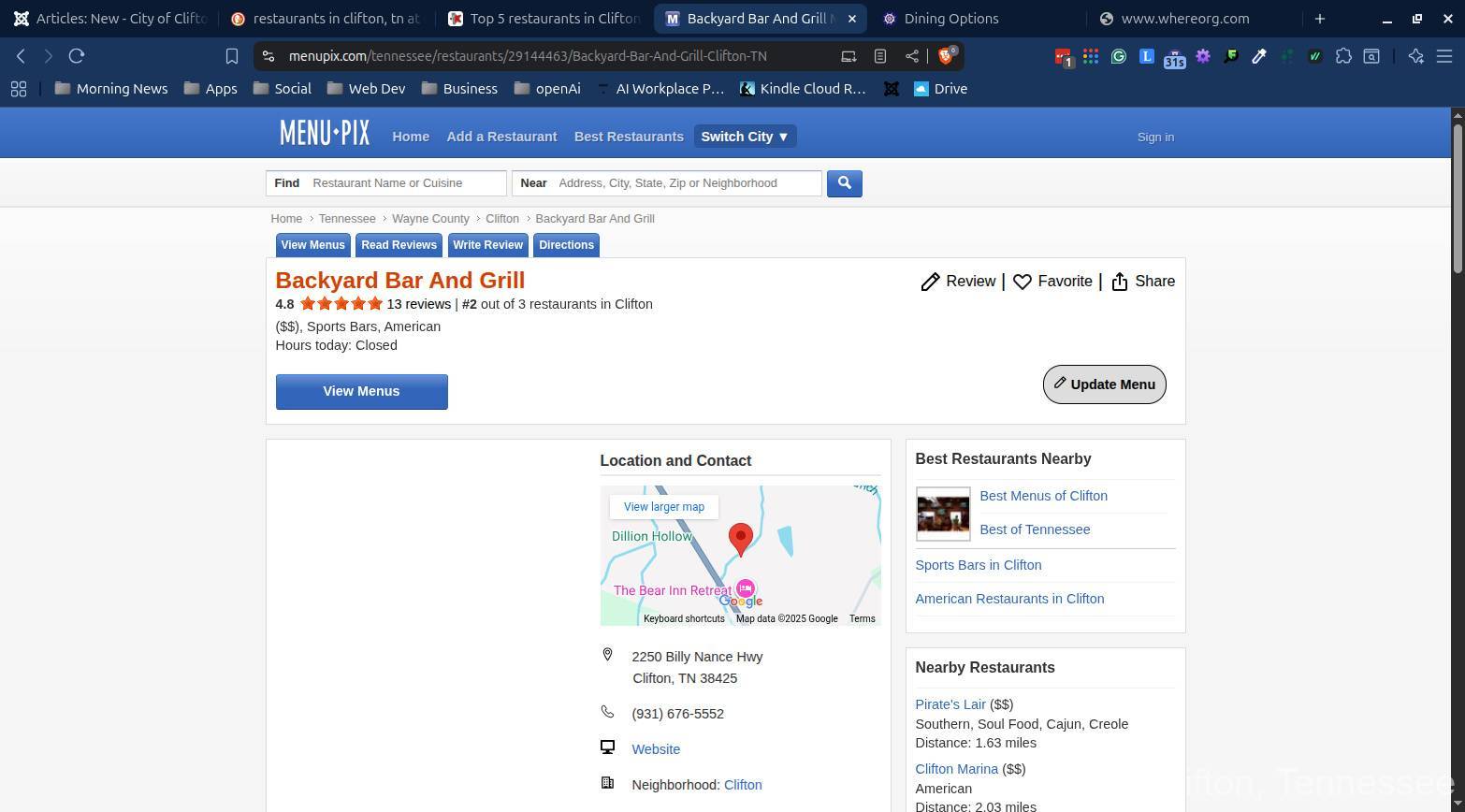
Task: Click the pencil Review icon
Action: (x=930, y=282)
